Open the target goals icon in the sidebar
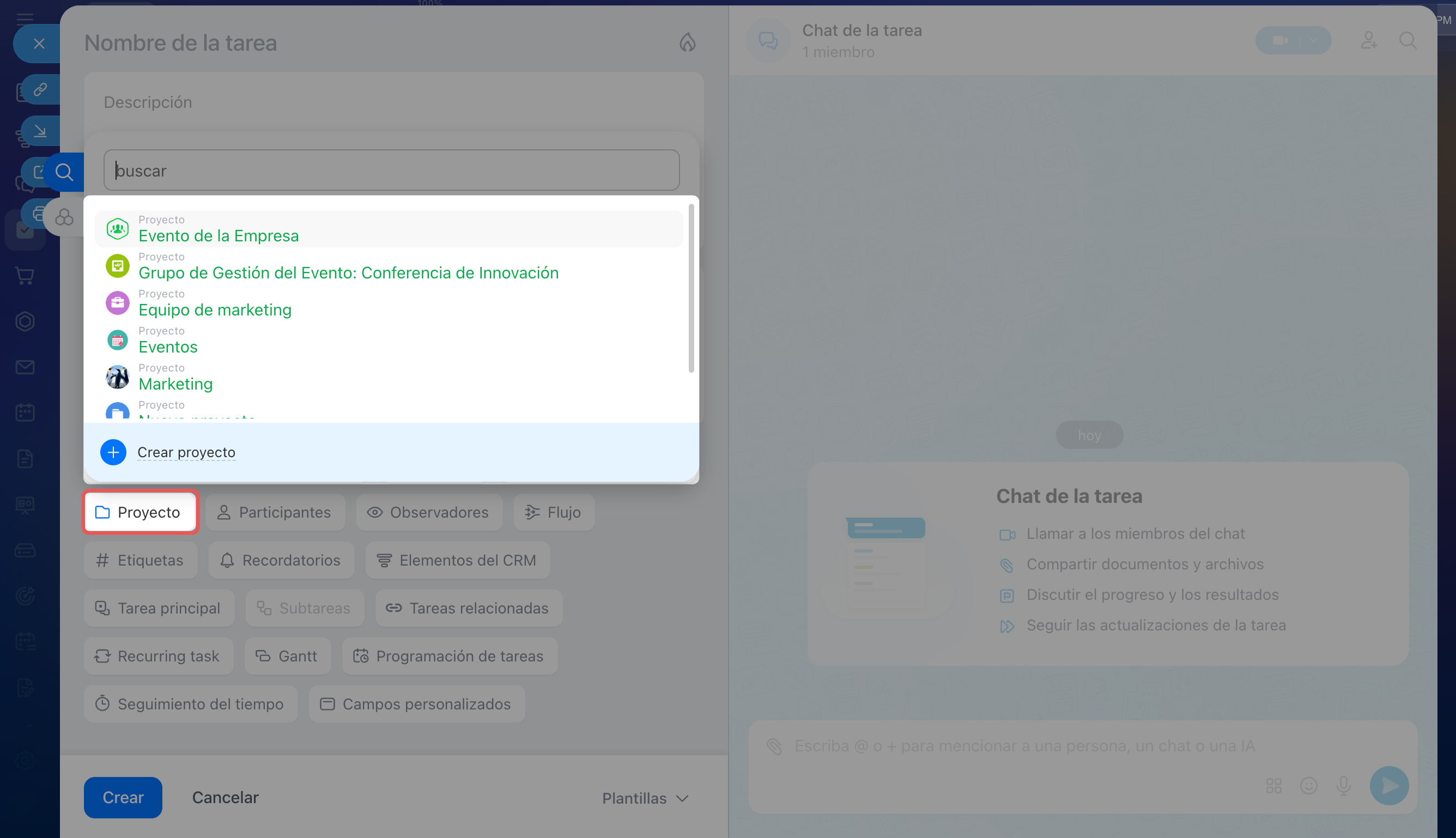 pos(25,596)
